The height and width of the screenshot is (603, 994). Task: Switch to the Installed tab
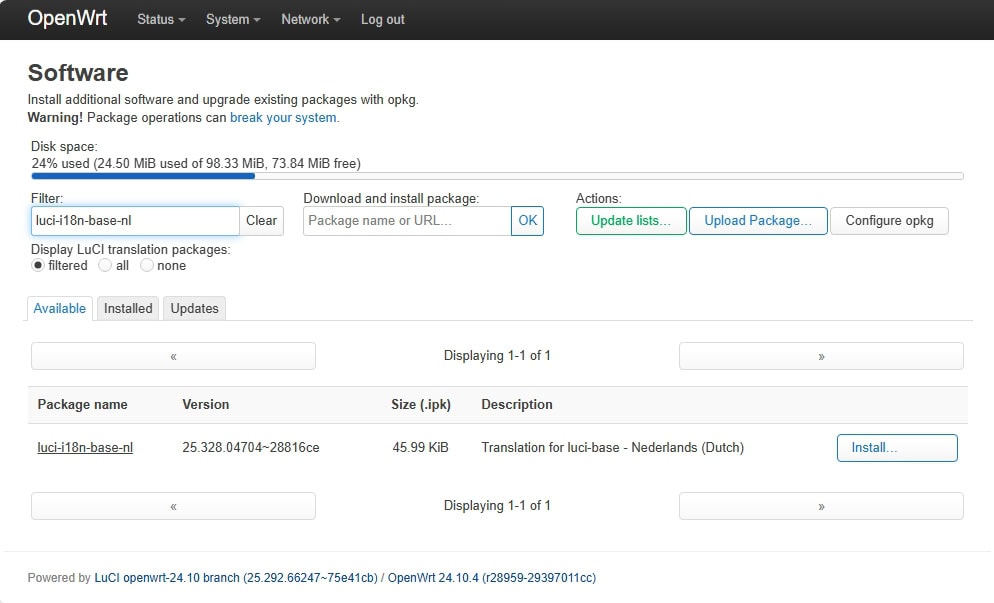[127, 308]
